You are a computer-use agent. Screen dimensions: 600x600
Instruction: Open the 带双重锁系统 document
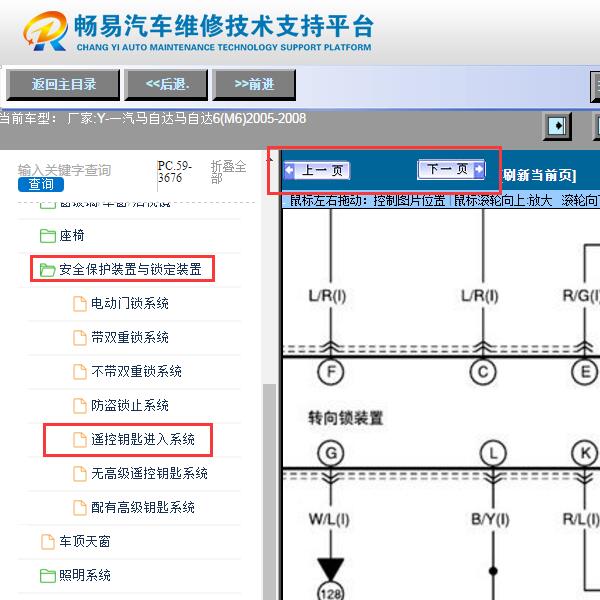tap(130, 338)
